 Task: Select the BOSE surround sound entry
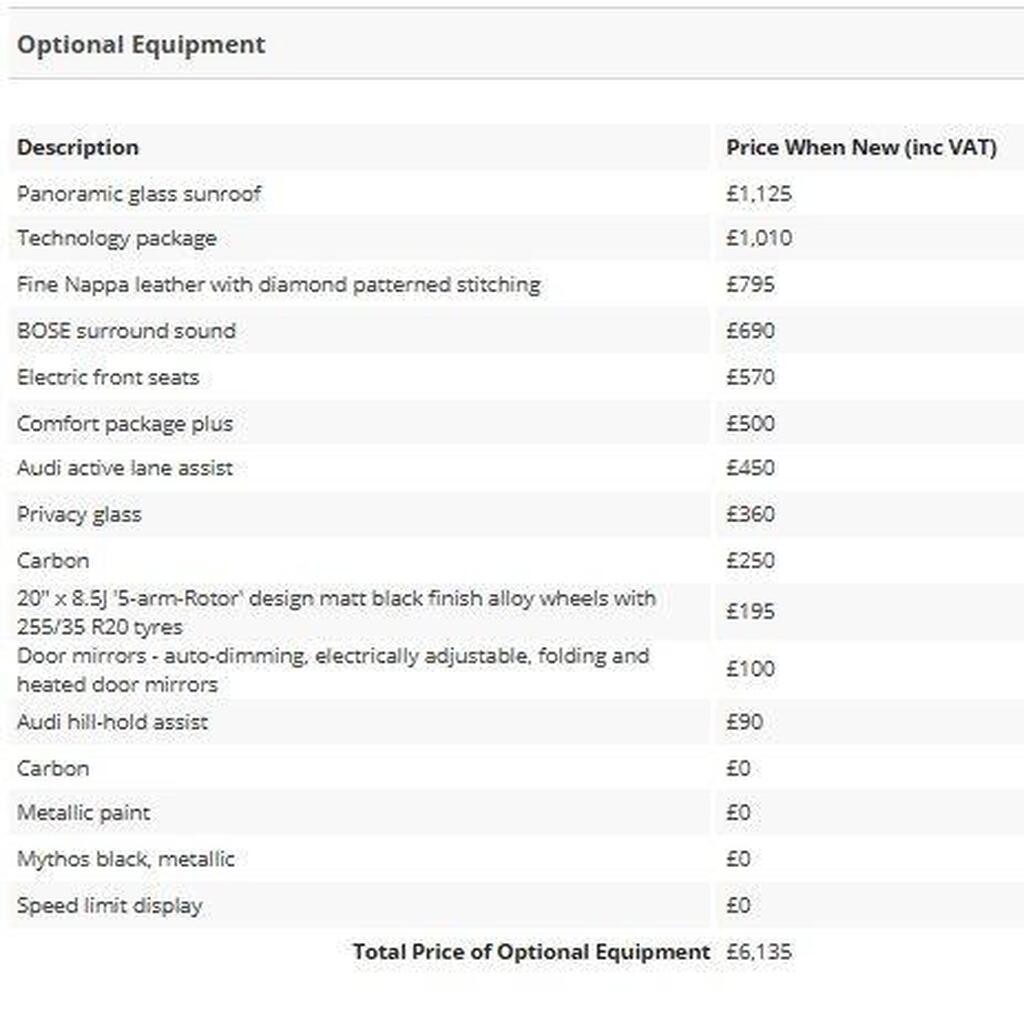click(x=126, y=330)
